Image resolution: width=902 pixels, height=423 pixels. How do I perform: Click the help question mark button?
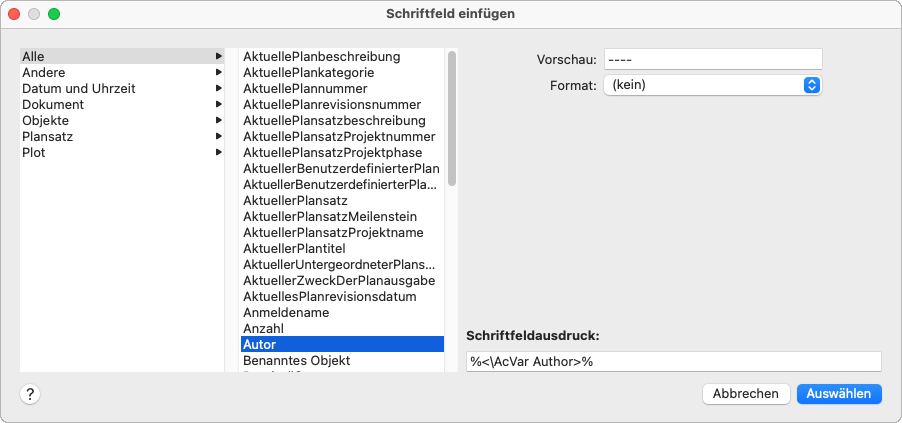point(30,394)
